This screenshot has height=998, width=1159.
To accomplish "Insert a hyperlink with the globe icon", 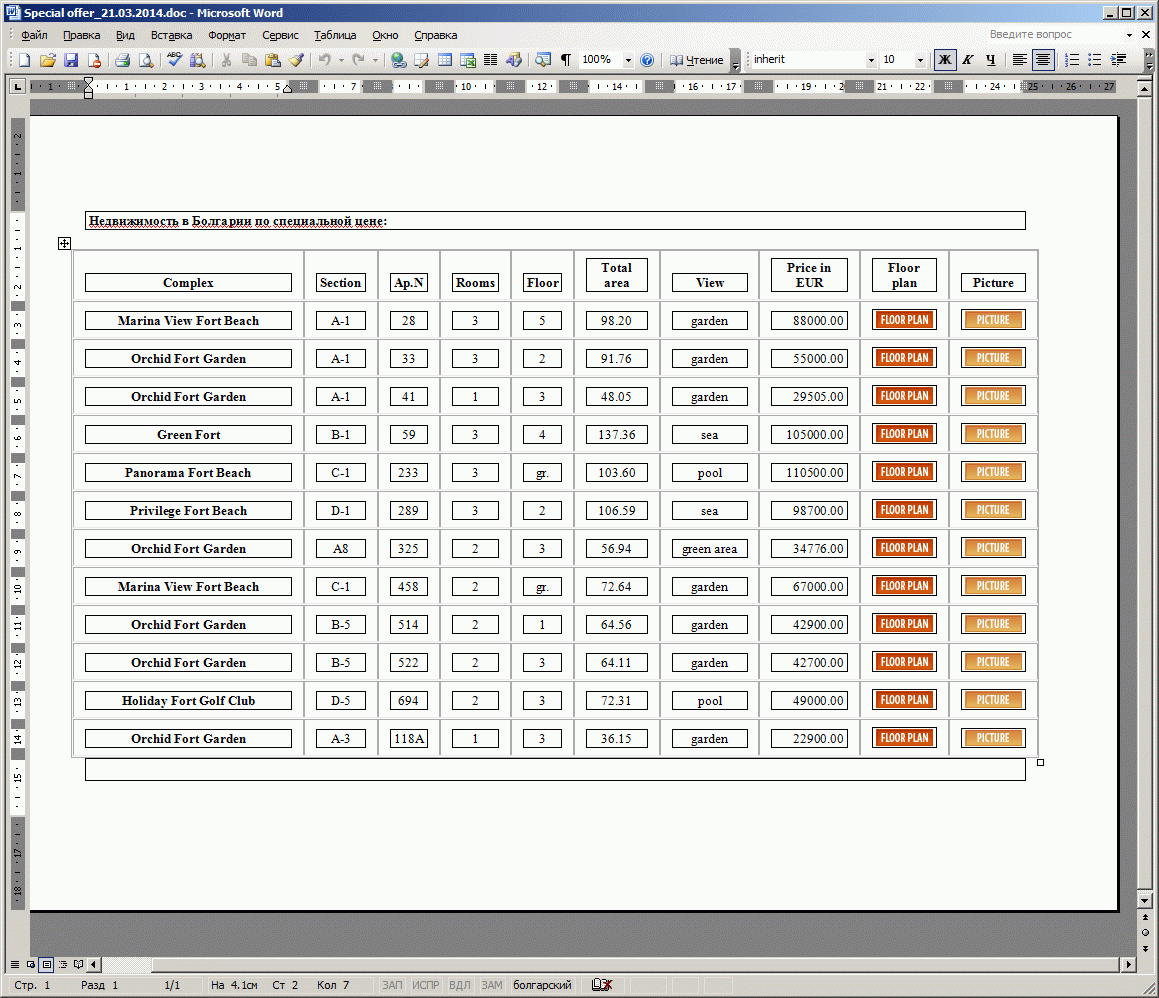I will (398, 60).
